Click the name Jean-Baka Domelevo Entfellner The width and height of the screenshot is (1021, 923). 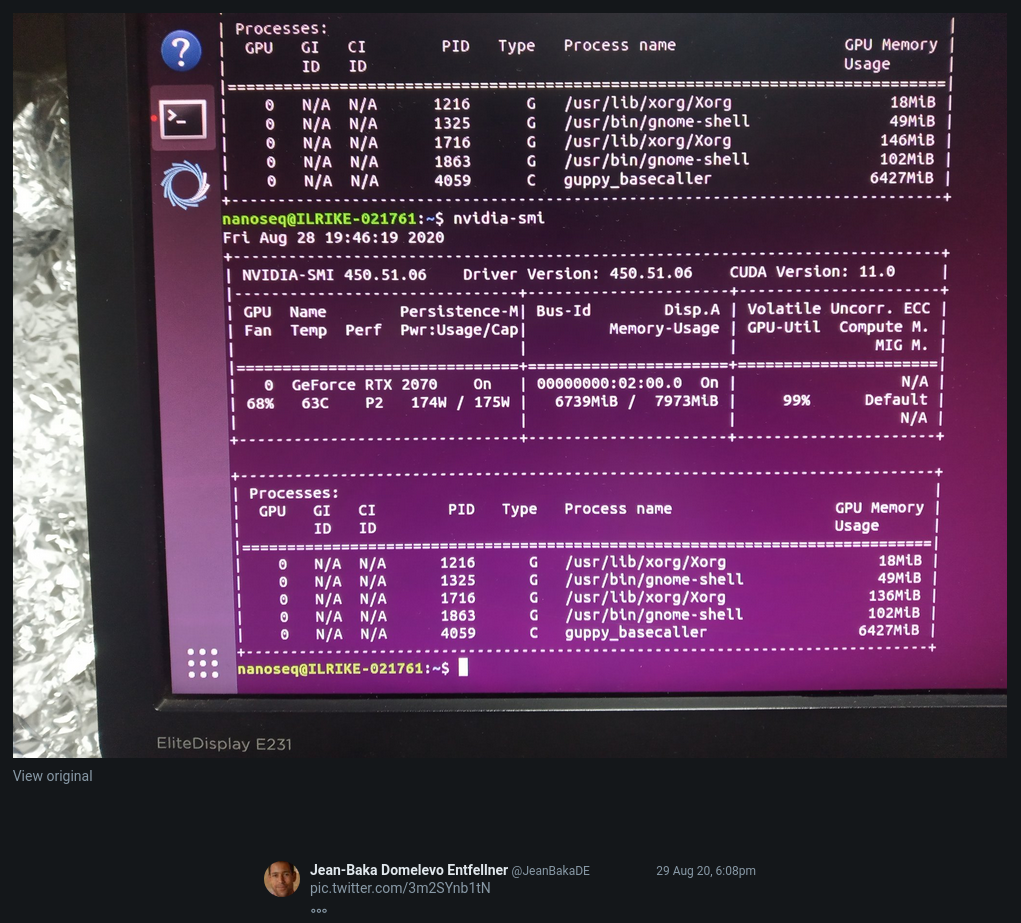click(408, 870)
